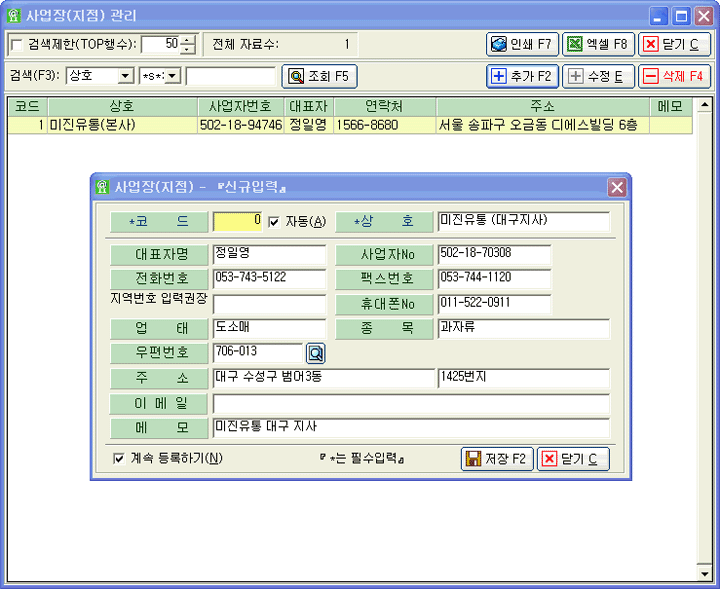
Task: Click 정일영 cell in 대표자 column
Action: click(309, 125)
